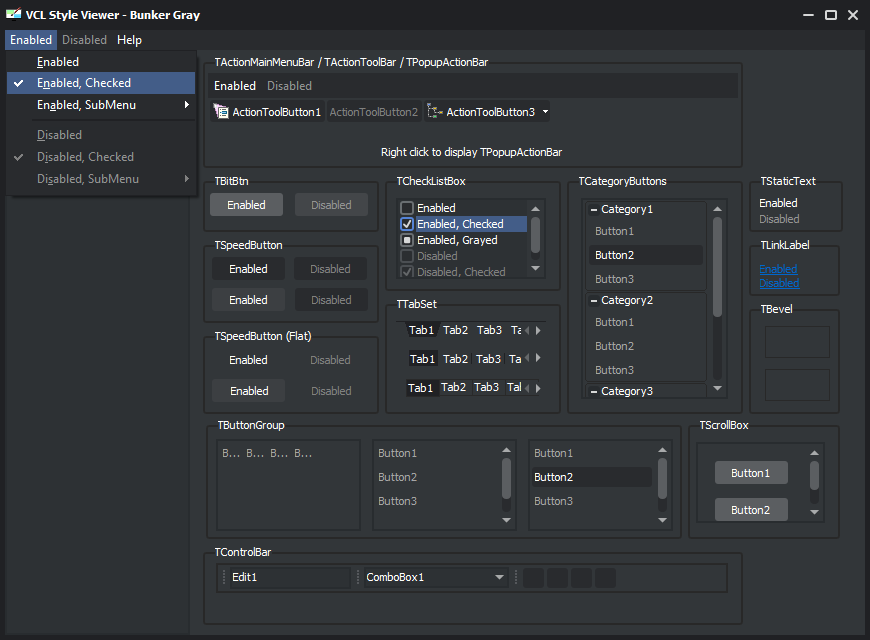
Task: Click Button1 in the TScrollBox
Action: pyautogui.click(x=751, y=473)
